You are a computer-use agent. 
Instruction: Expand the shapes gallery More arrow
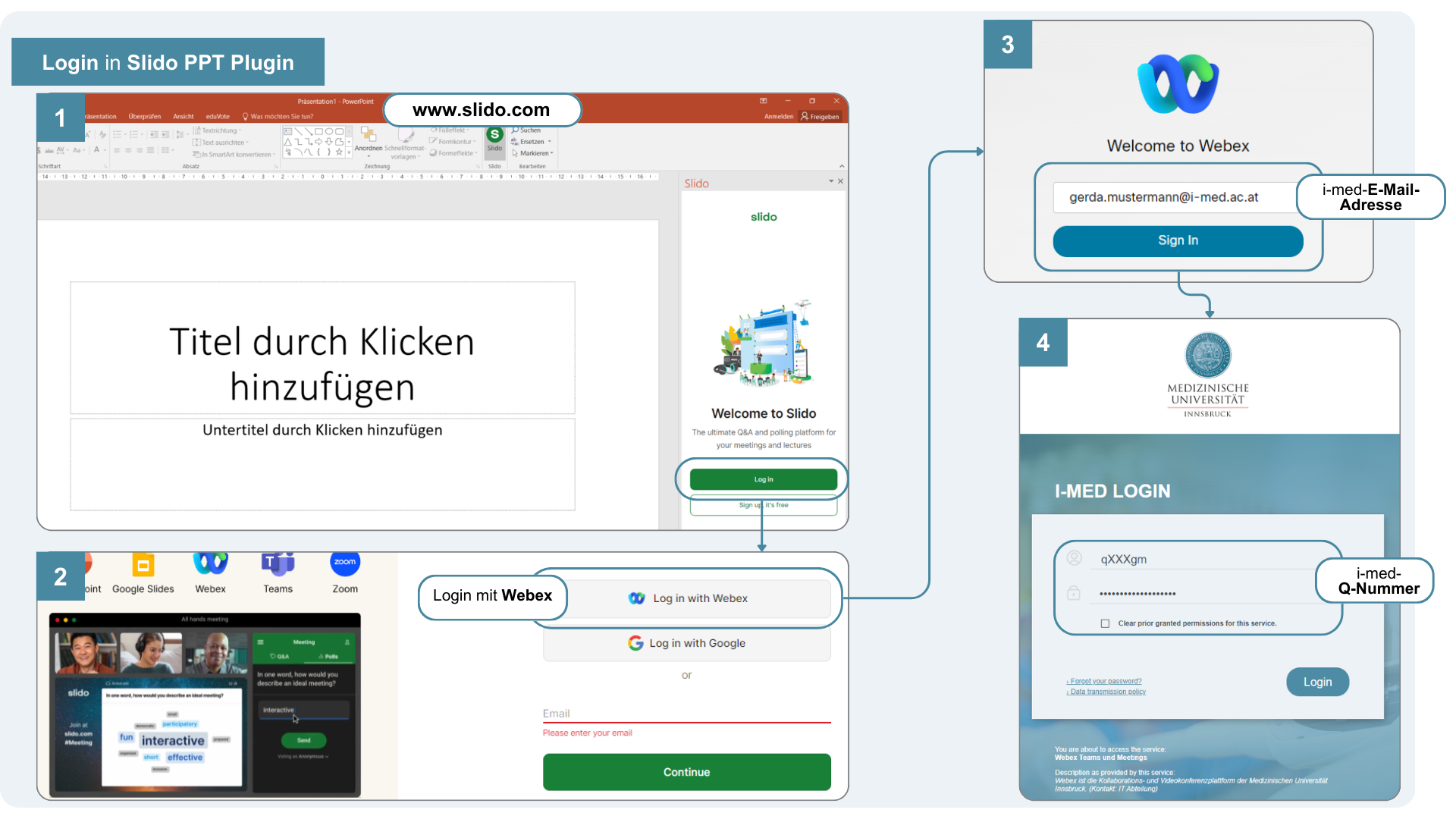click(349, 152)
